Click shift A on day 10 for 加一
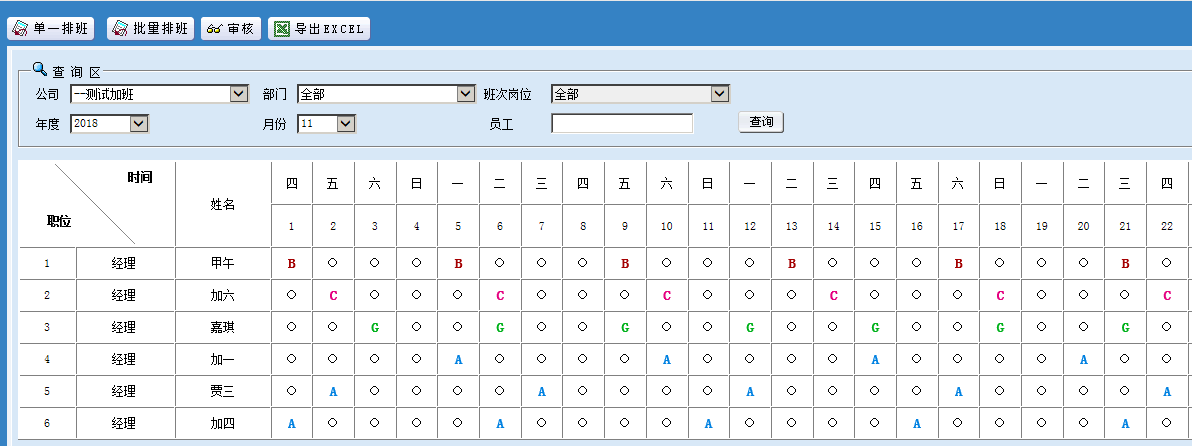 (x=667, y=359)
